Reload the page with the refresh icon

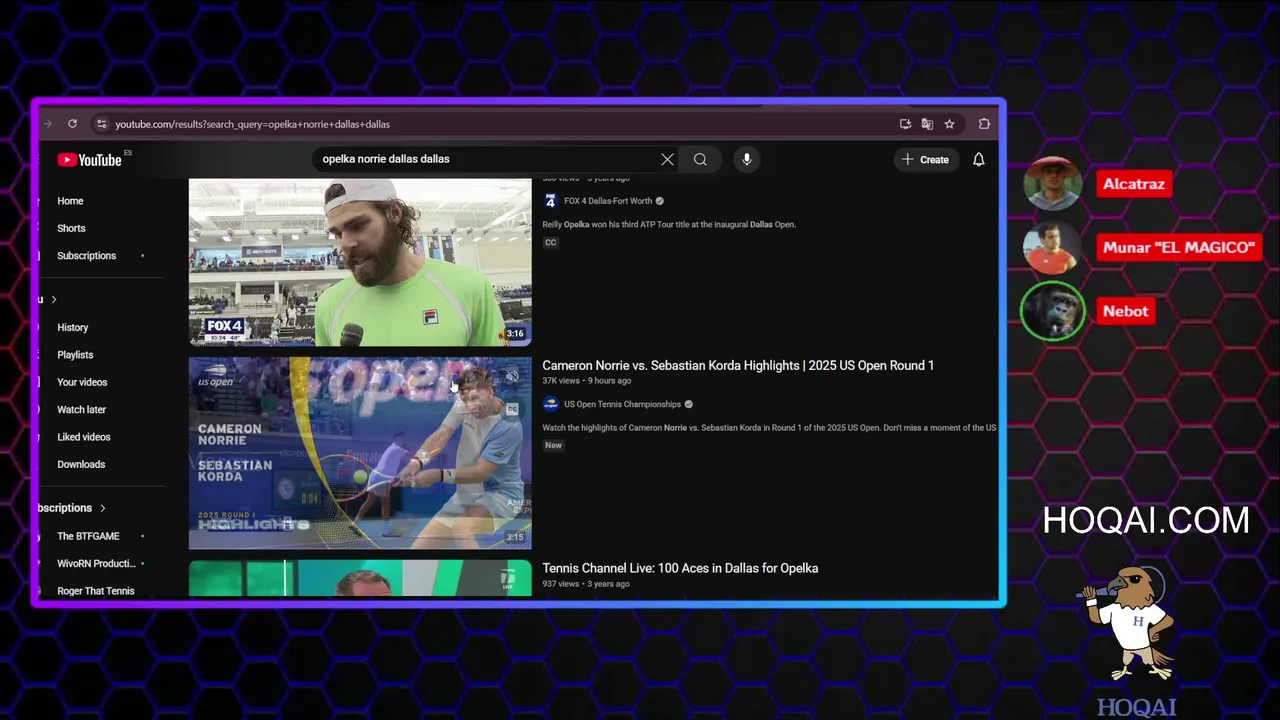(72, 124)
